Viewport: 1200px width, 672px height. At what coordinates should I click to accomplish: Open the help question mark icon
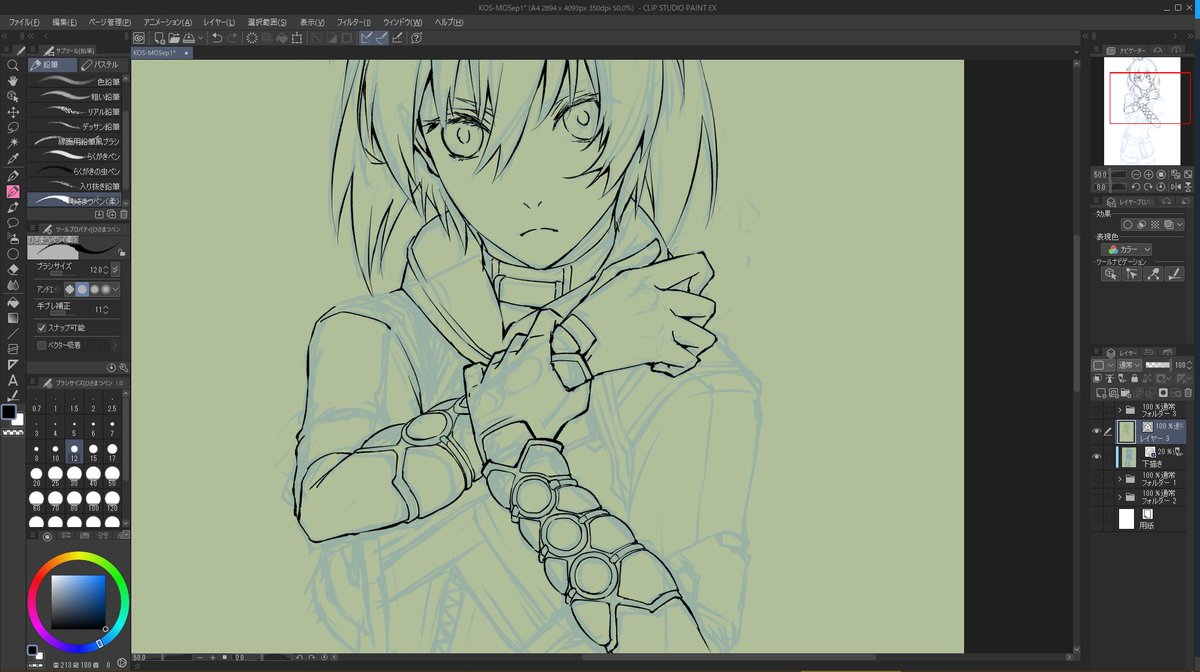click(416, 38)
